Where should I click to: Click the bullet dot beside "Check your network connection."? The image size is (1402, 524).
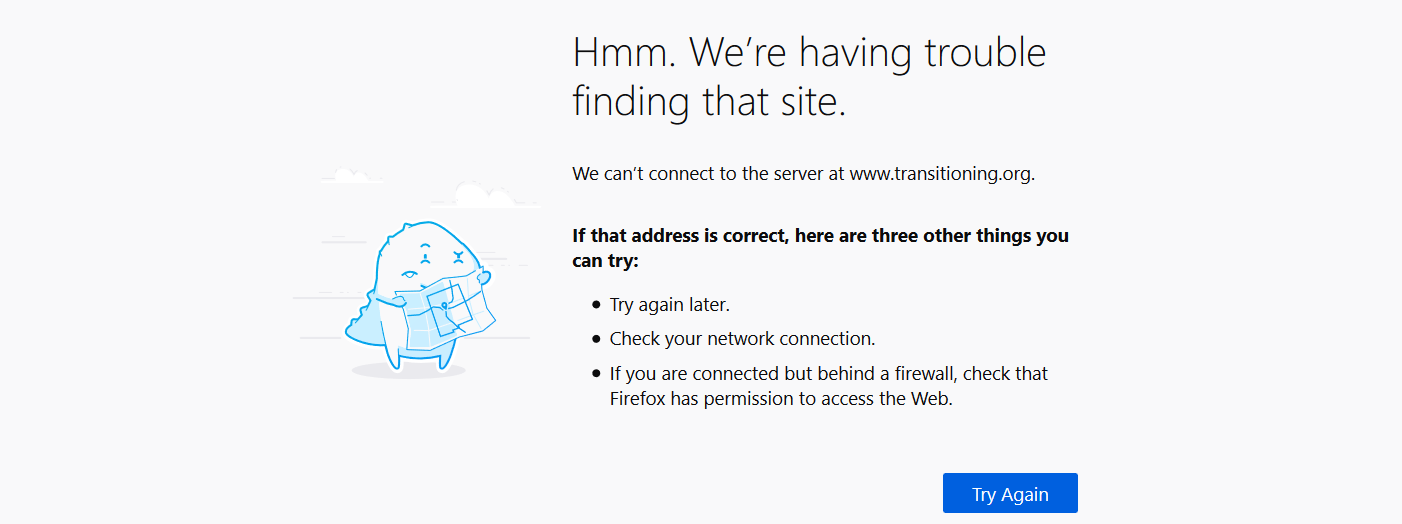[597, 339]
